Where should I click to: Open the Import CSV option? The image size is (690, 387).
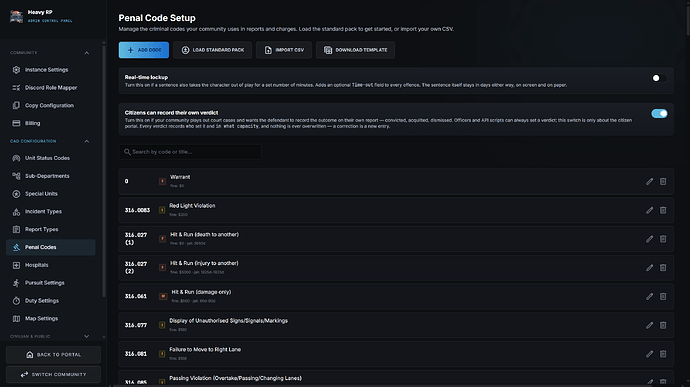click(284, 50)
